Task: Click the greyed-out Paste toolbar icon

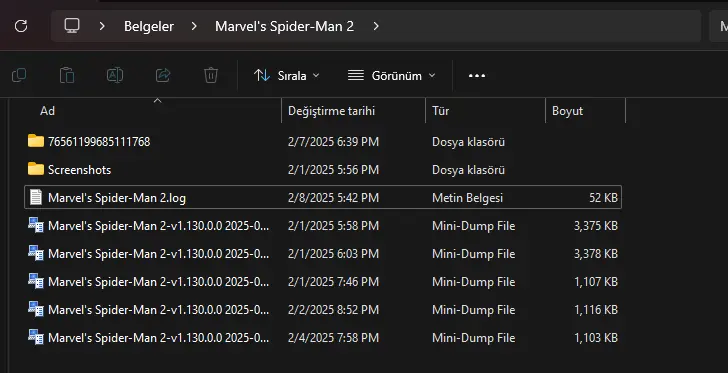Action: point(67,75)
